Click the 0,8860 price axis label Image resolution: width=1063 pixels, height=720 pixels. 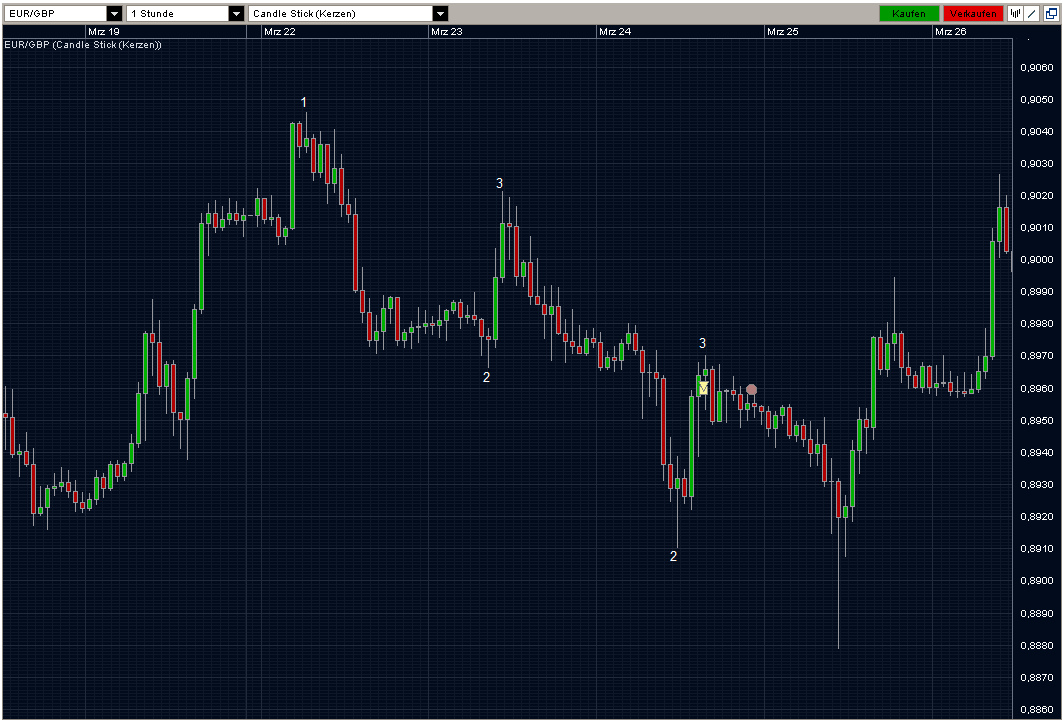pos(1037,710)
